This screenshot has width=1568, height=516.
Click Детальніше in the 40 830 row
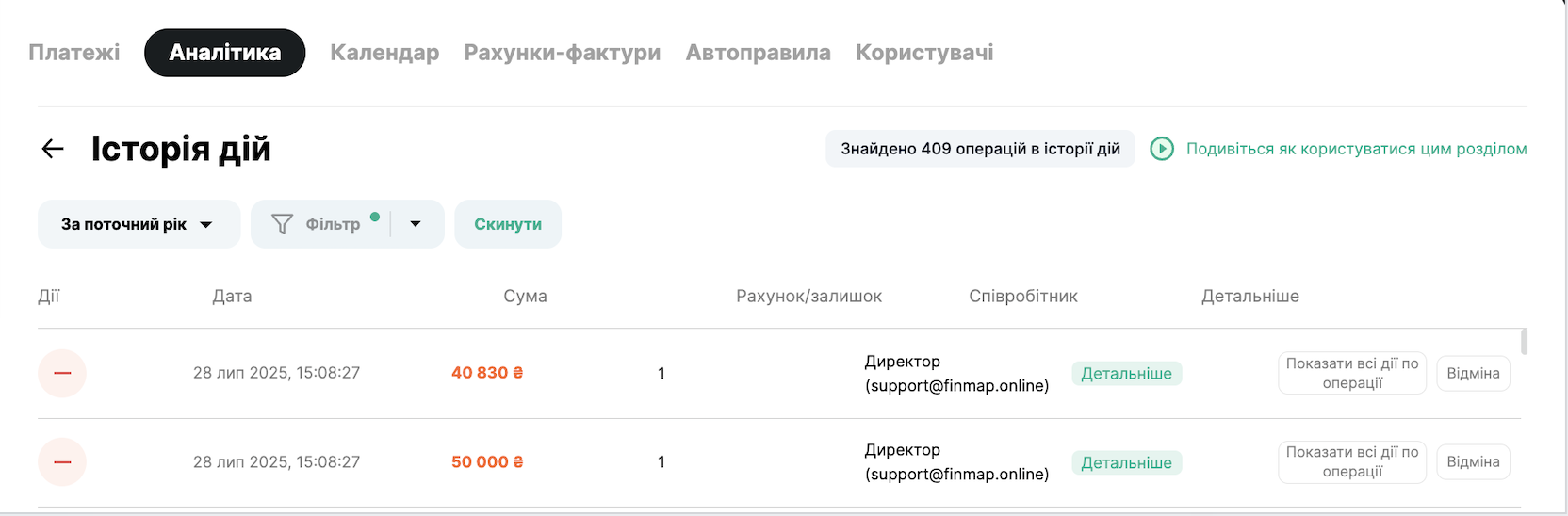1126,374
